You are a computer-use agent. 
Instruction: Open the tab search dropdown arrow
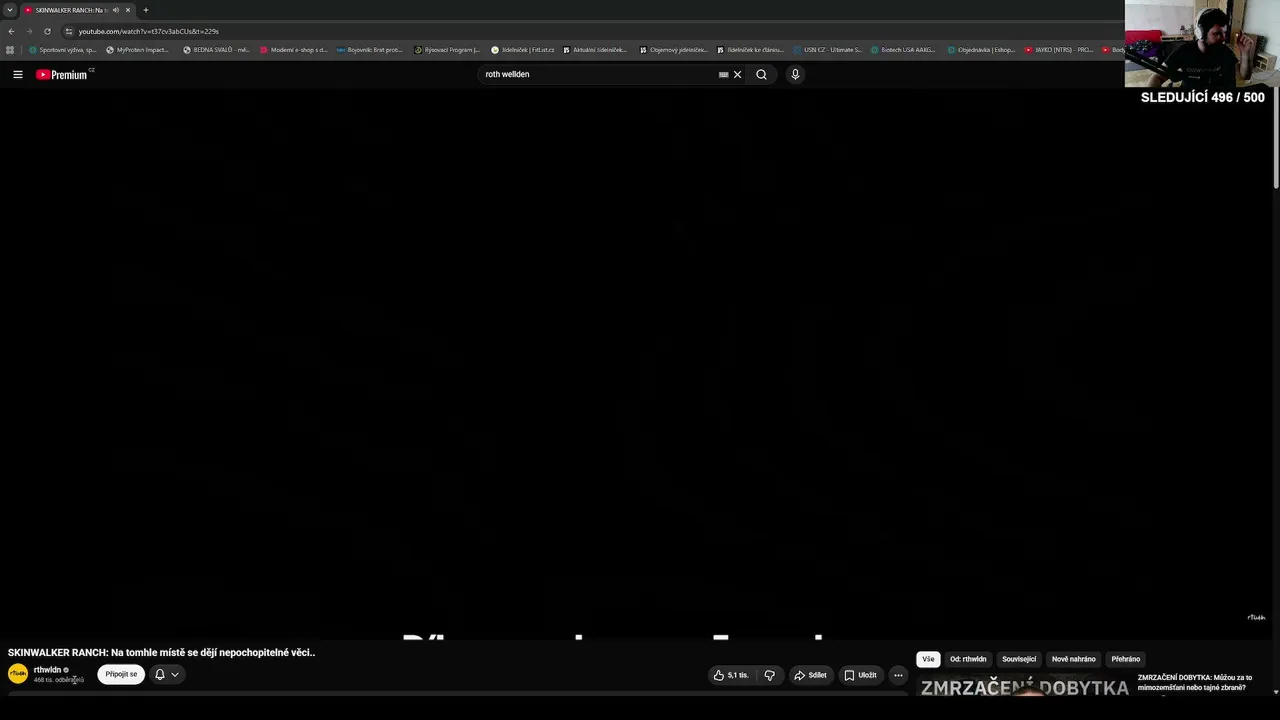tap(10, 10)
